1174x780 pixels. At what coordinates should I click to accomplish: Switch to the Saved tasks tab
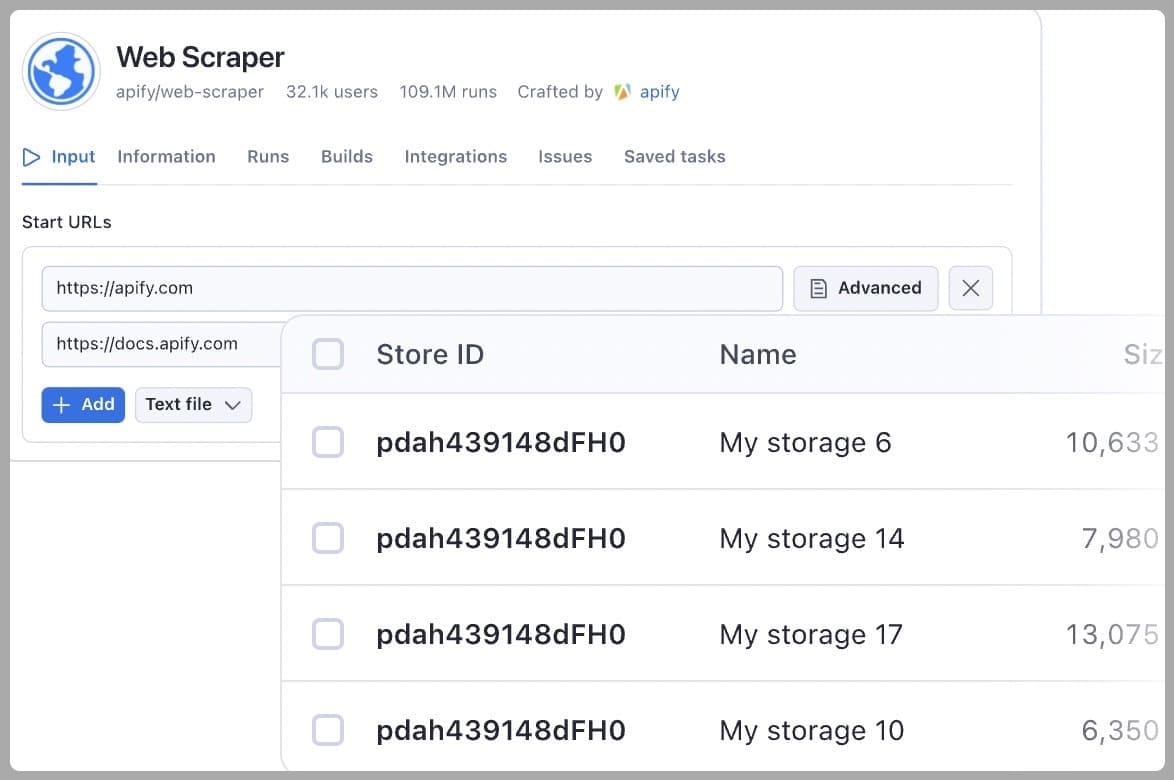(674, 156)
